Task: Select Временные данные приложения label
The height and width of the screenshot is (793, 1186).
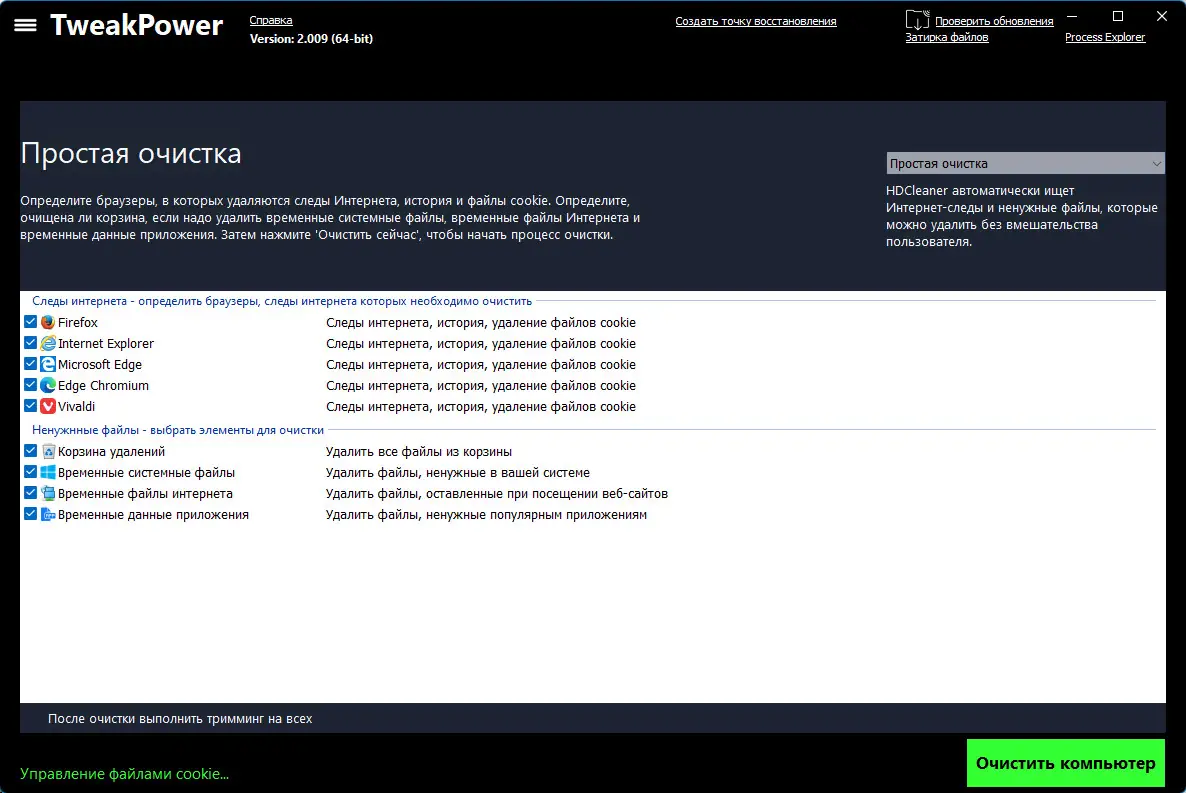Action: click(154, 515)
